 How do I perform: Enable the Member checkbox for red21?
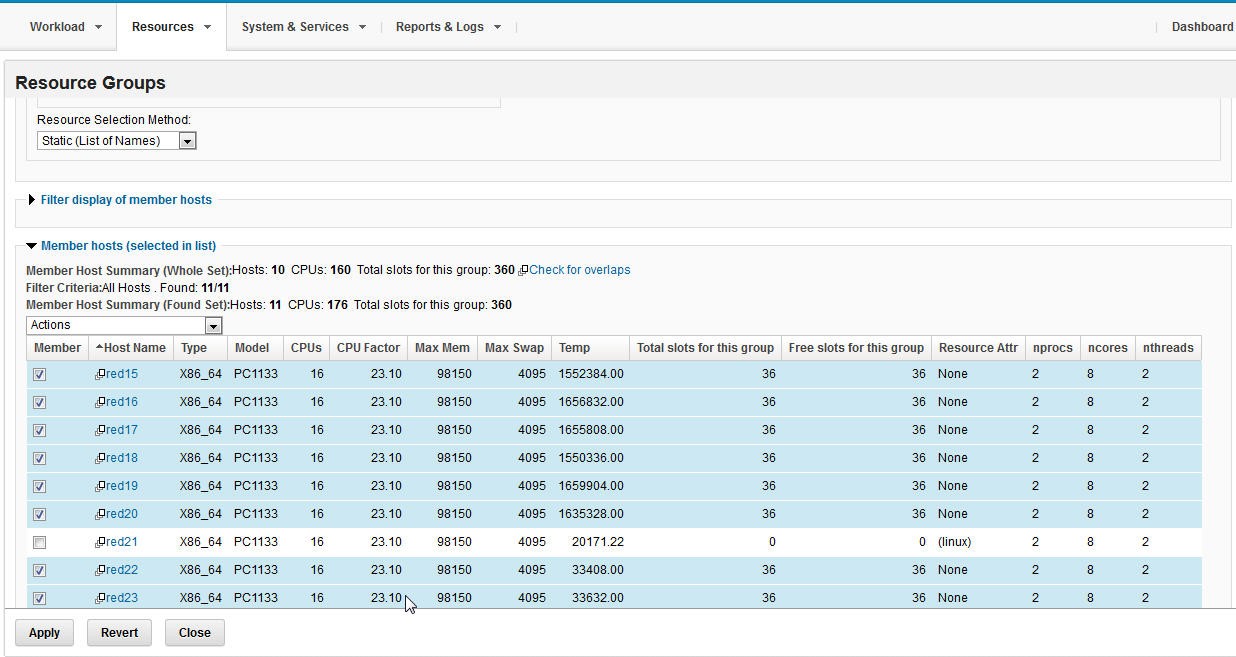point(37,542)
